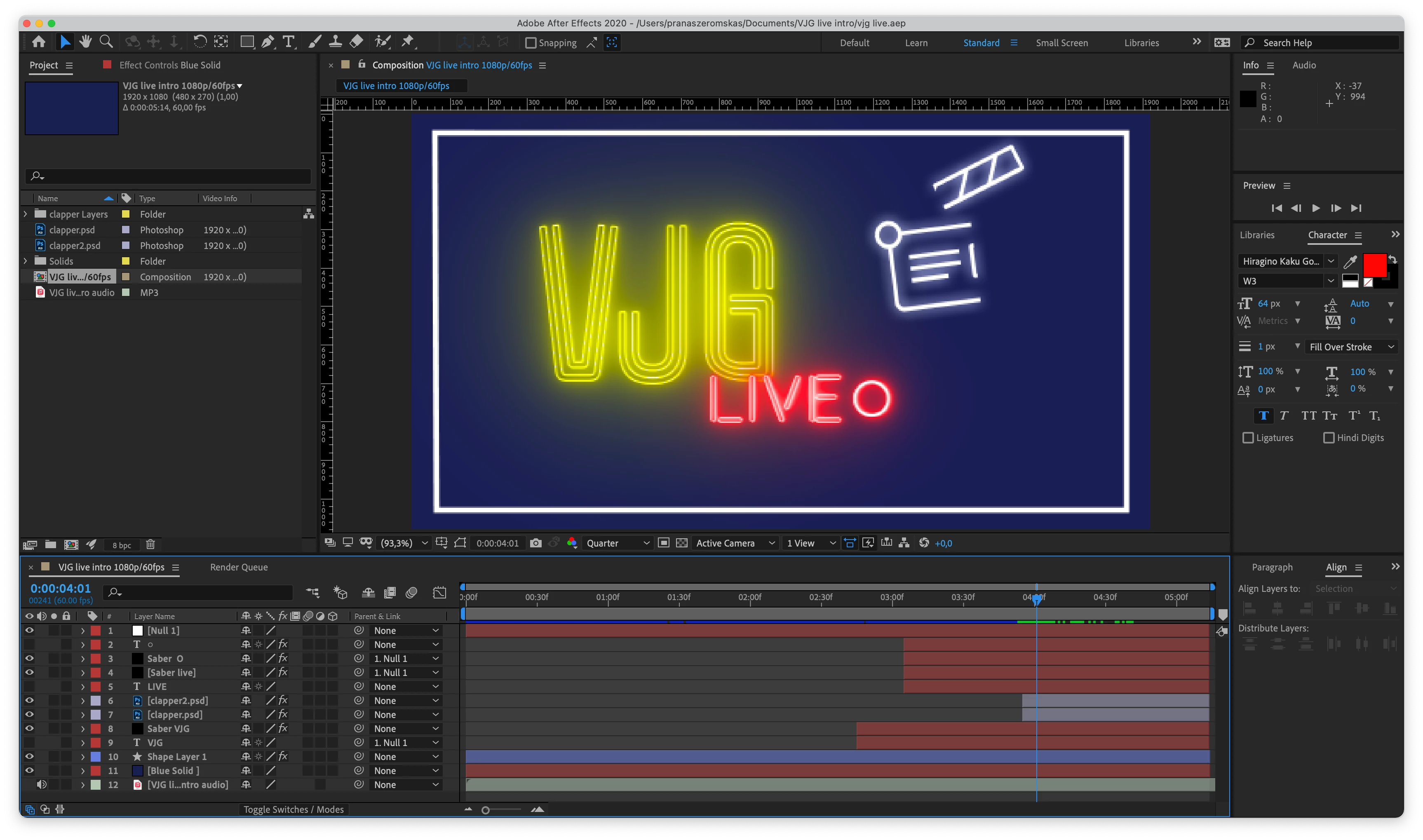Screen dimensions: 1423x840
Task: Expand the clapper Layers folder
Action: pyautogui.click(x=26, y=214)
